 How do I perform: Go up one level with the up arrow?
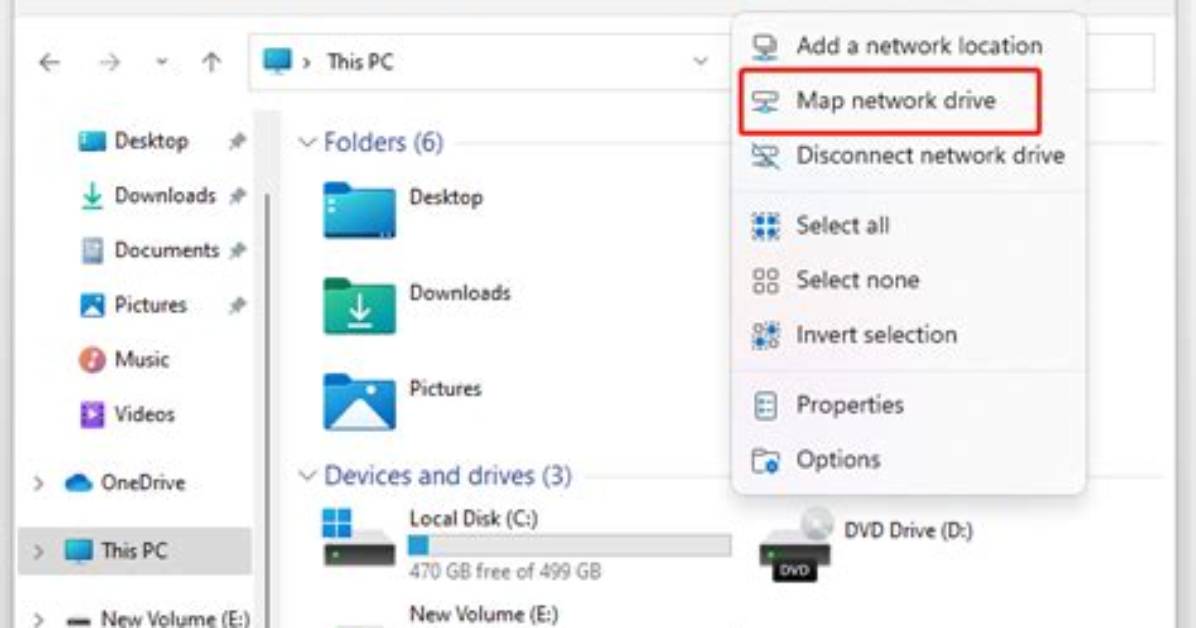(211, 62)
